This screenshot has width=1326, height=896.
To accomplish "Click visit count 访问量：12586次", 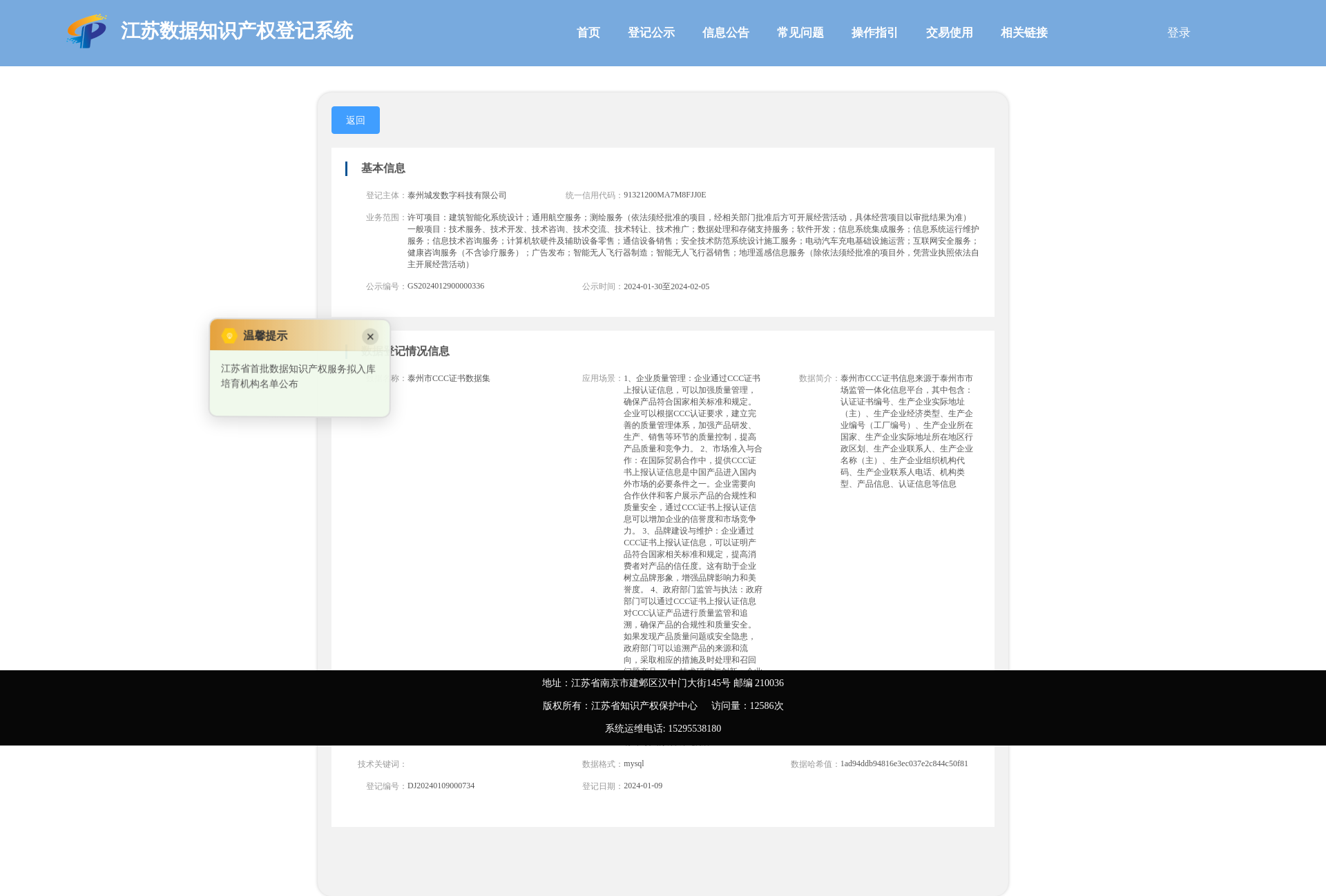I will coord(747,705).
